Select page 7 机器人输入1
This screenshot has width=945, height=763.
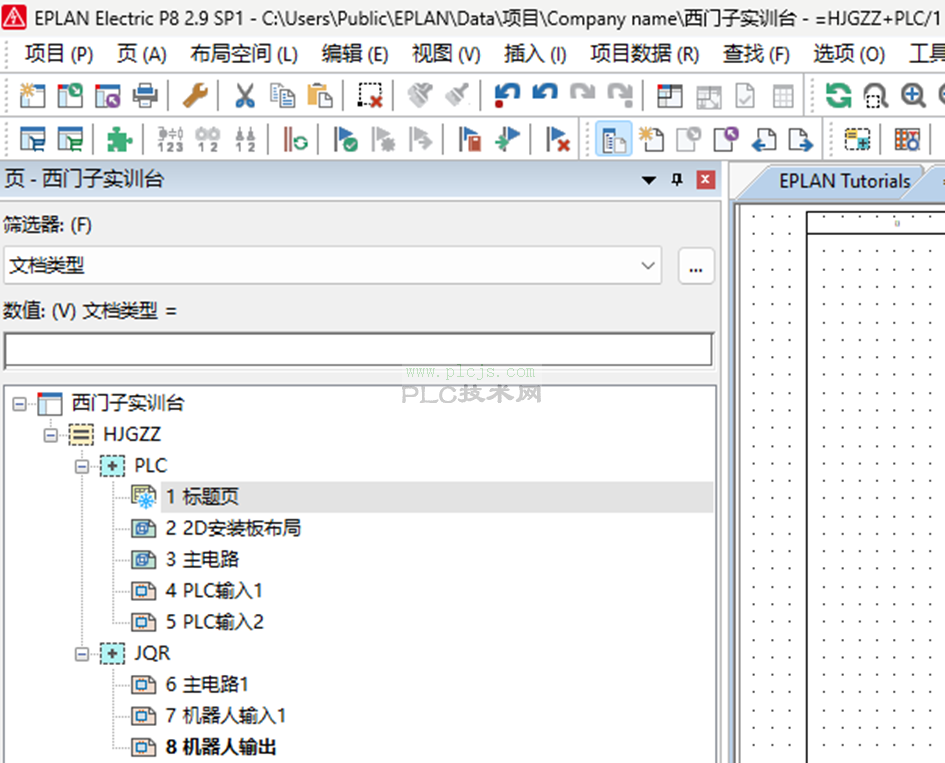[x=225, y=717]
